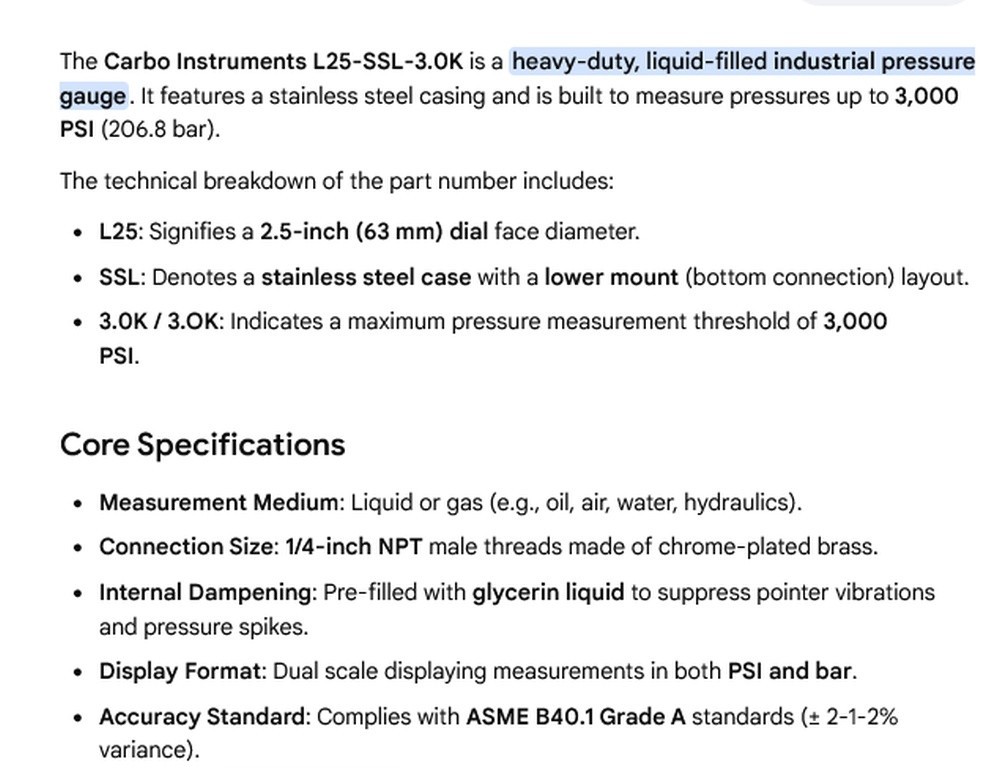
Task: Click the "Internal Dampening" label
Action: click(205, 592)
